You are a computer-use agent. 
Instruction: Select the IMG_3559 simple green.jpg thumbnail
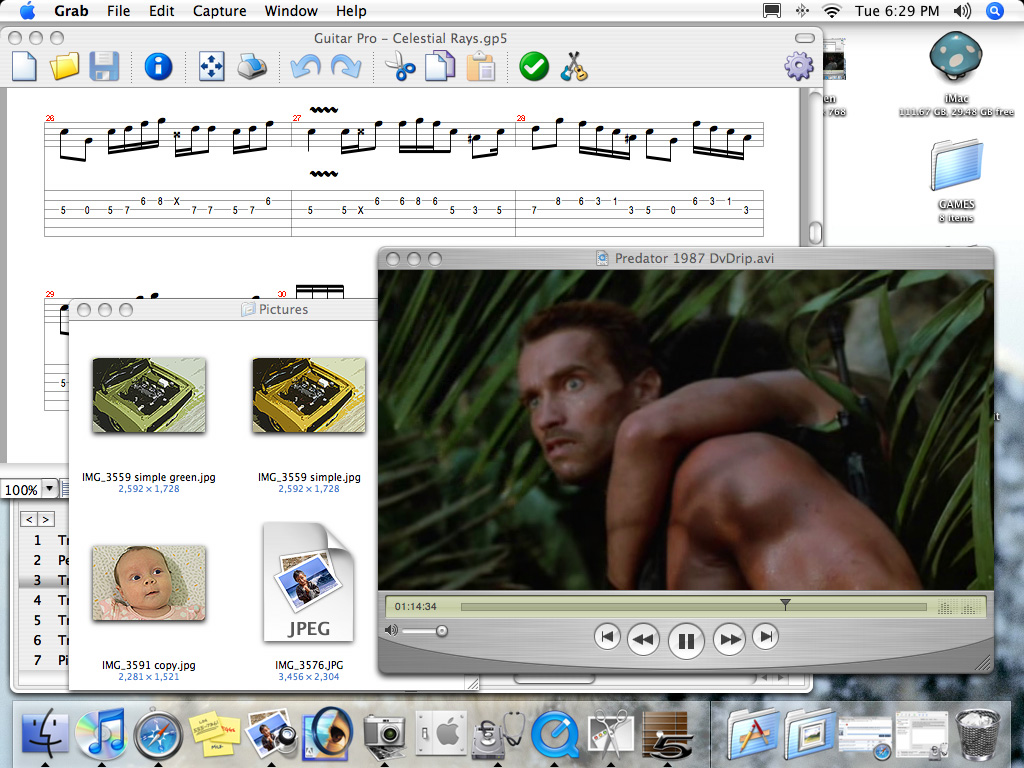click(149, 395)
